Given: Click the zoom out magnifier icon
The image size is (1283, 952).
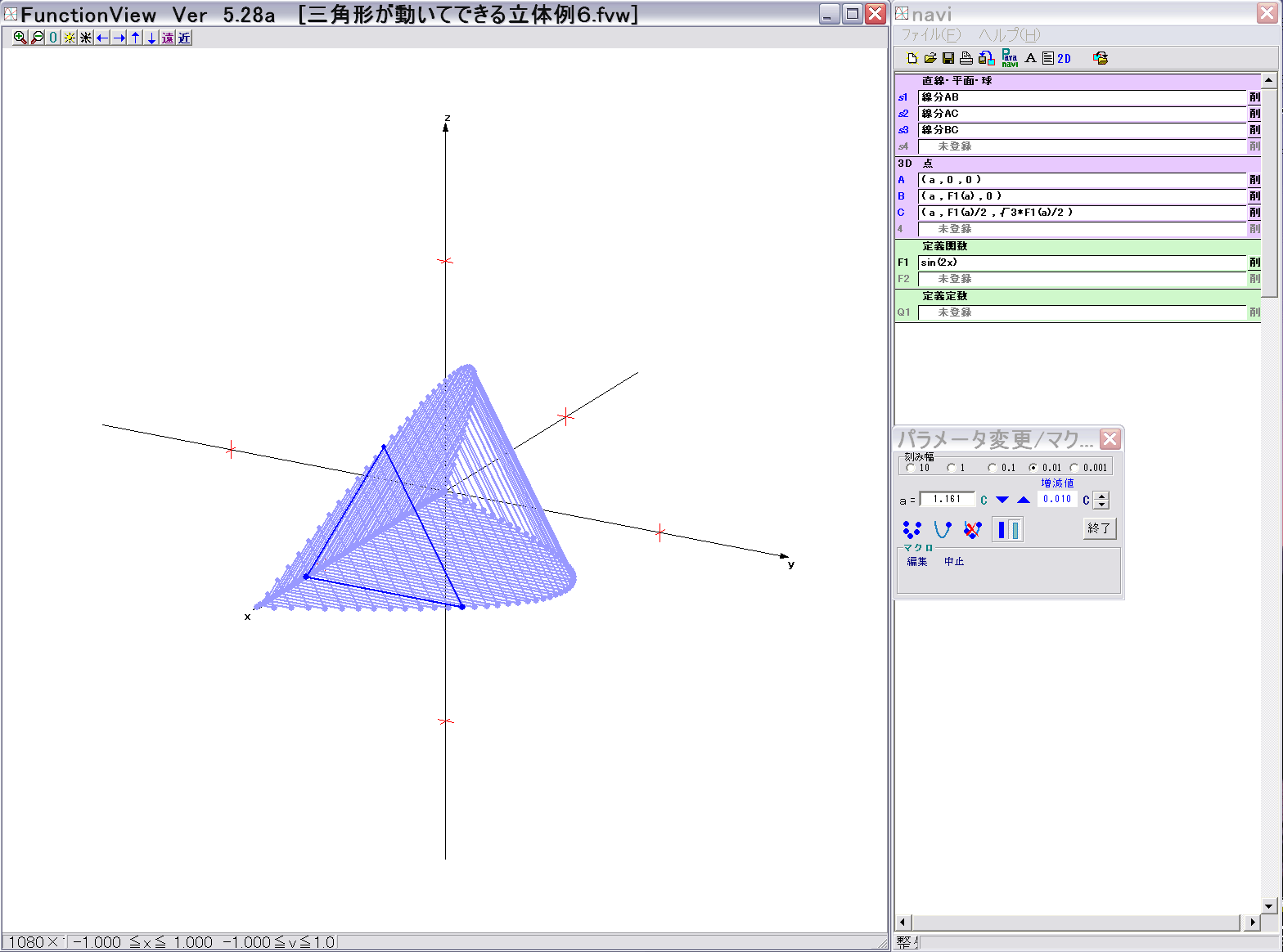Looking at the screenshot, I should [37, 38].
